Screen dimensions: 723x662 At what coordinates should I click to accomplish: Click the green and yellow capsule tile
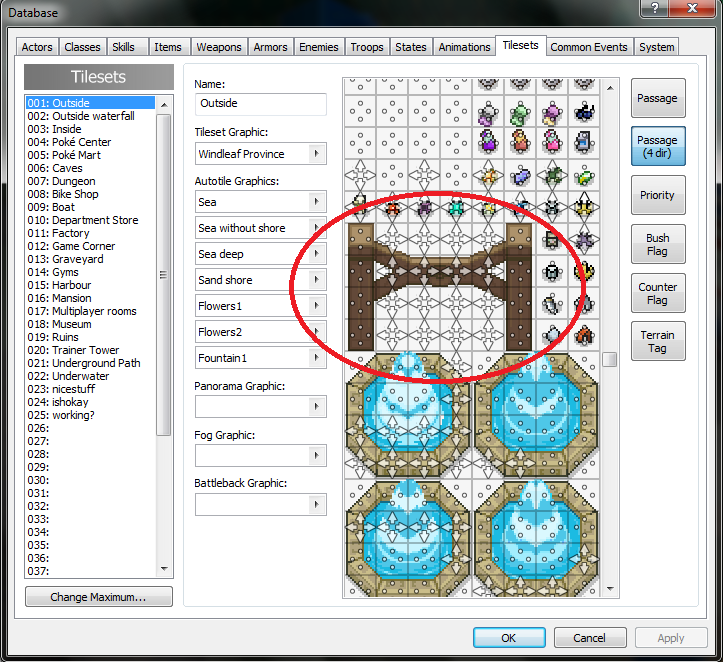point(584,175)
